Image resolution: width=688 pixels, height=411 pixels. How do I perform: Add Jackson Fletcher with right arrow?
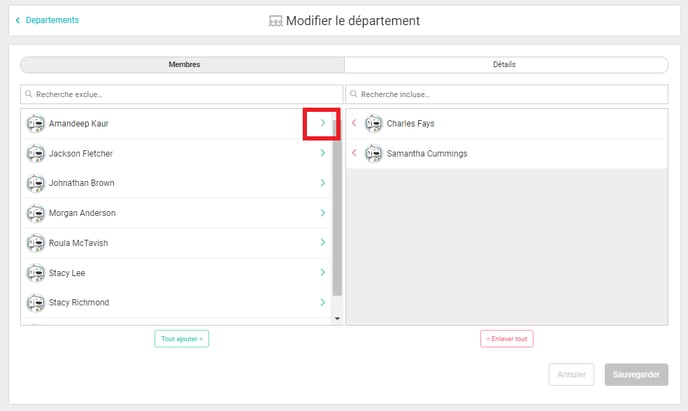pos(322,153)
